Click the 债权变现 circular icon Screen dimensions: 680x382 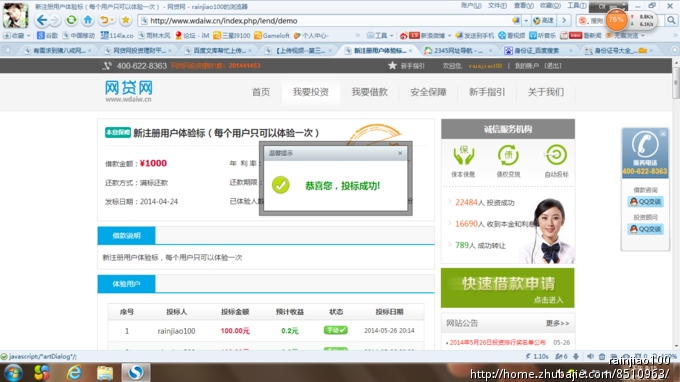[x=508, y=155]
